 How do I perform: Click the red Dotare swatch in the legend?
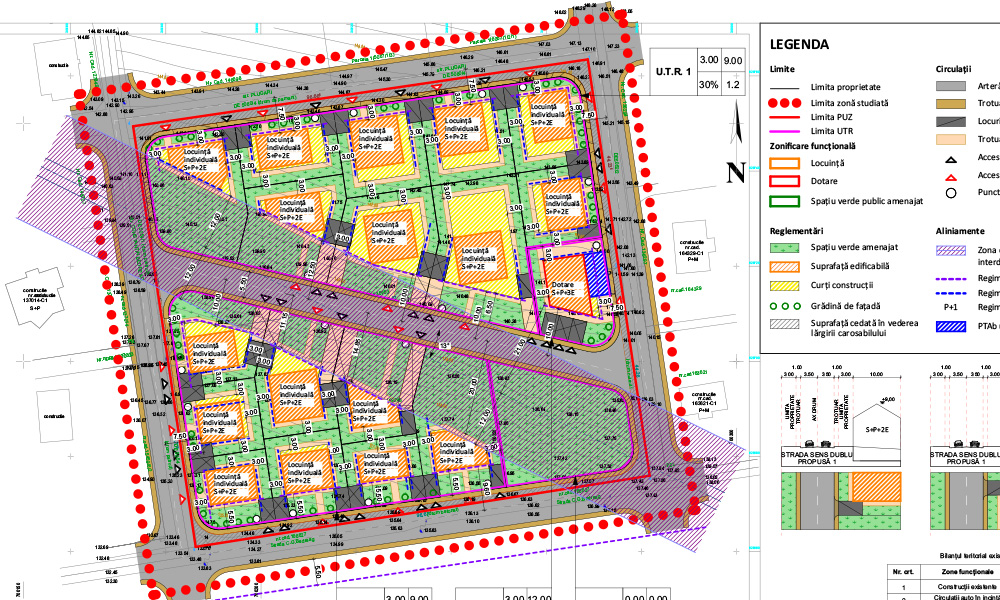point(784,182)
